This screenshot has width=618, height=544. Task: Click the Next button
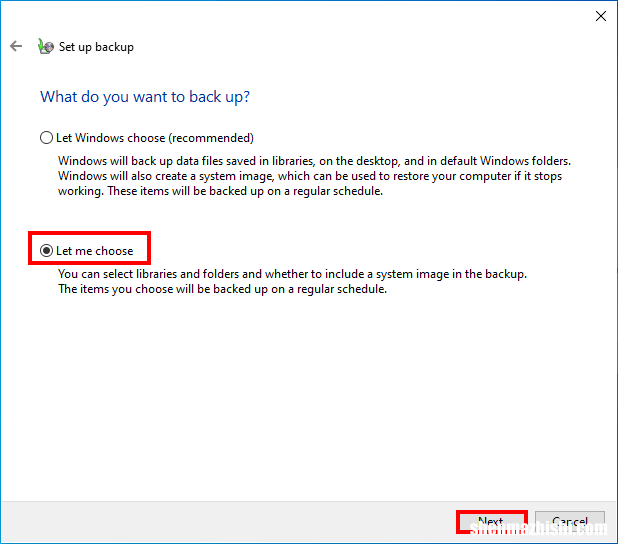(491, 522)
